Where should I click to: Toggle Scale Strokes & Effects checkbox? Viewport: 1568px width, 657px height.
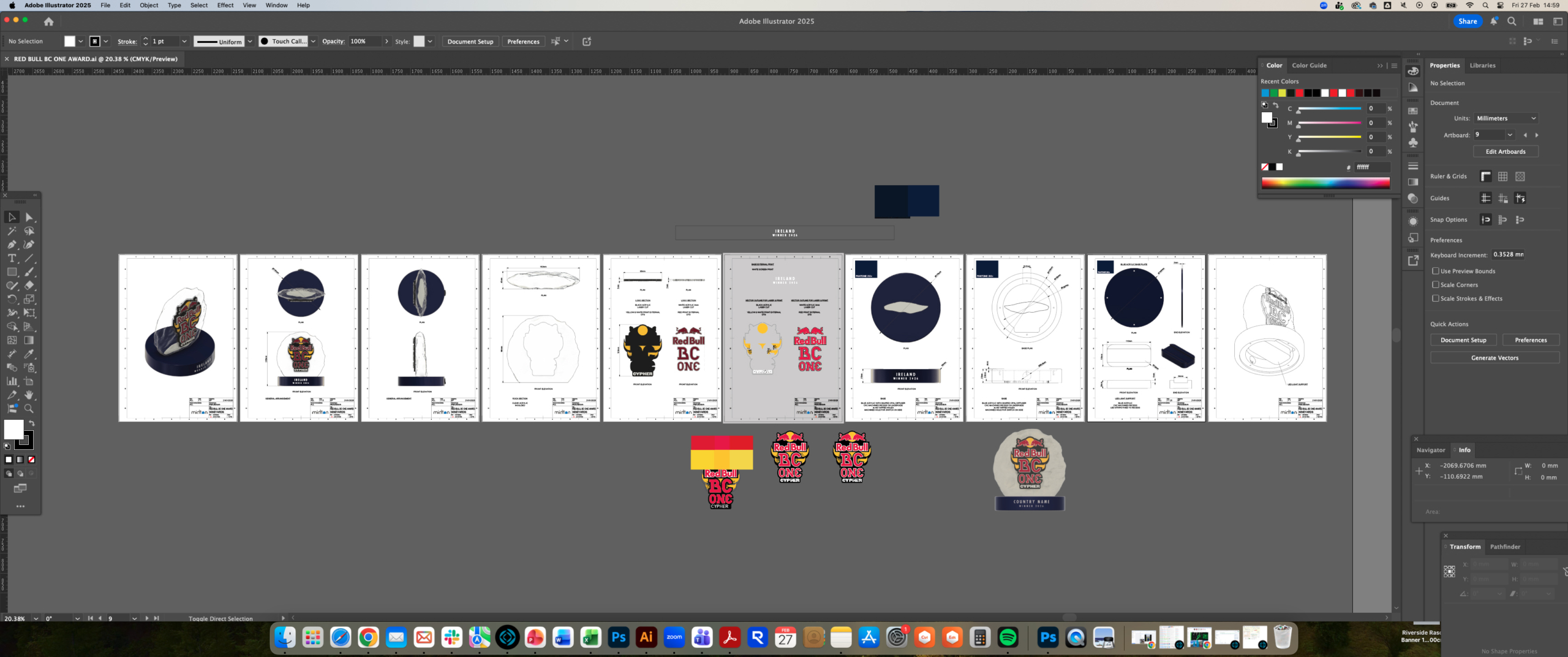(1435, 298)
